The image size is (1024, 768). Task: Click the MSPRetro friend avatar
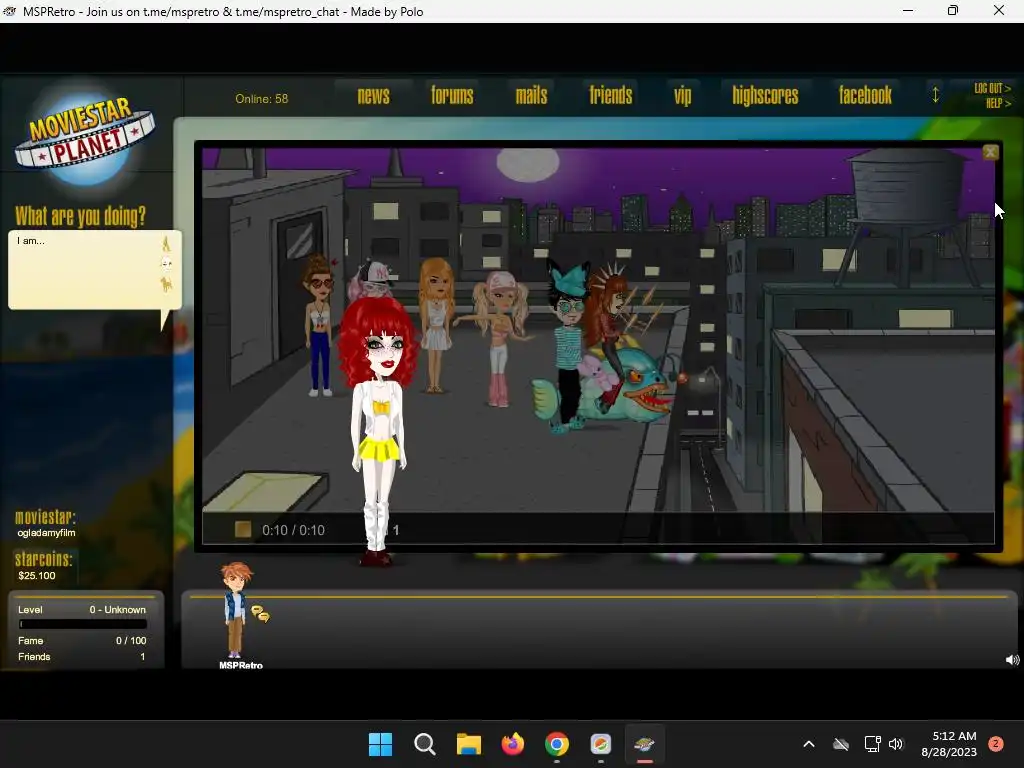click(235, 610)
